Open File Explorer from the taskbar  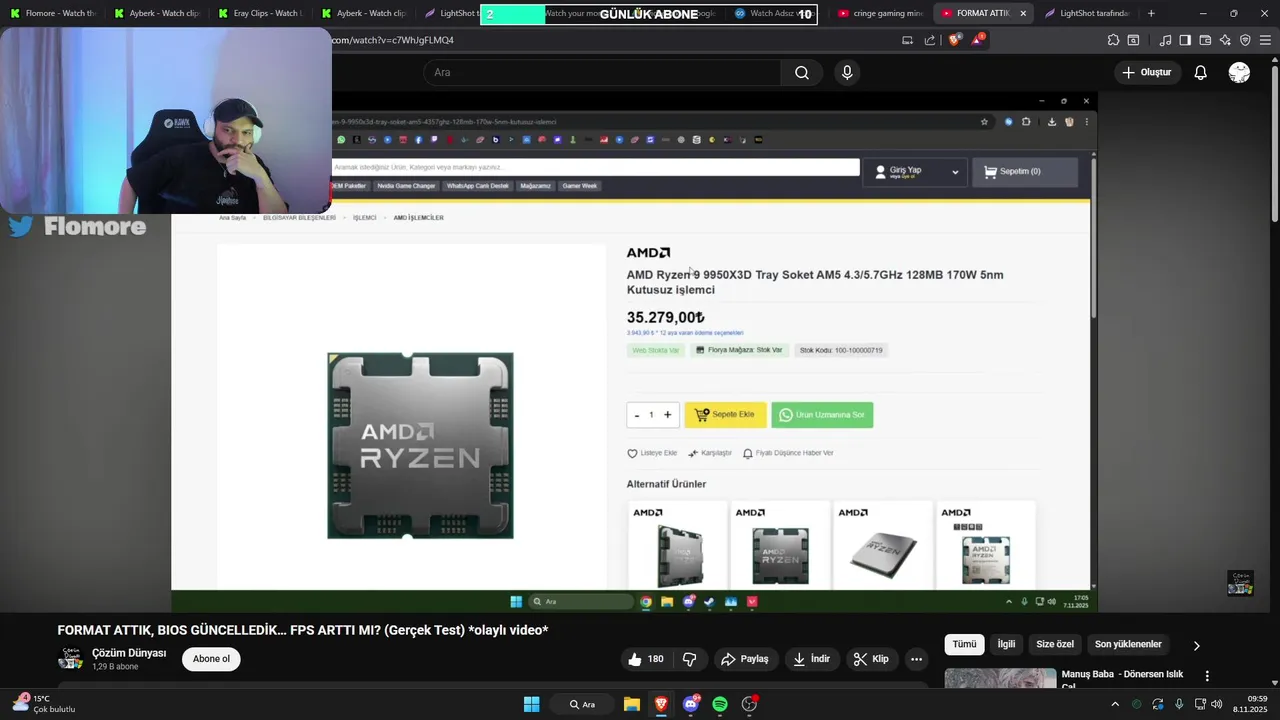click(x=632, y=704)
